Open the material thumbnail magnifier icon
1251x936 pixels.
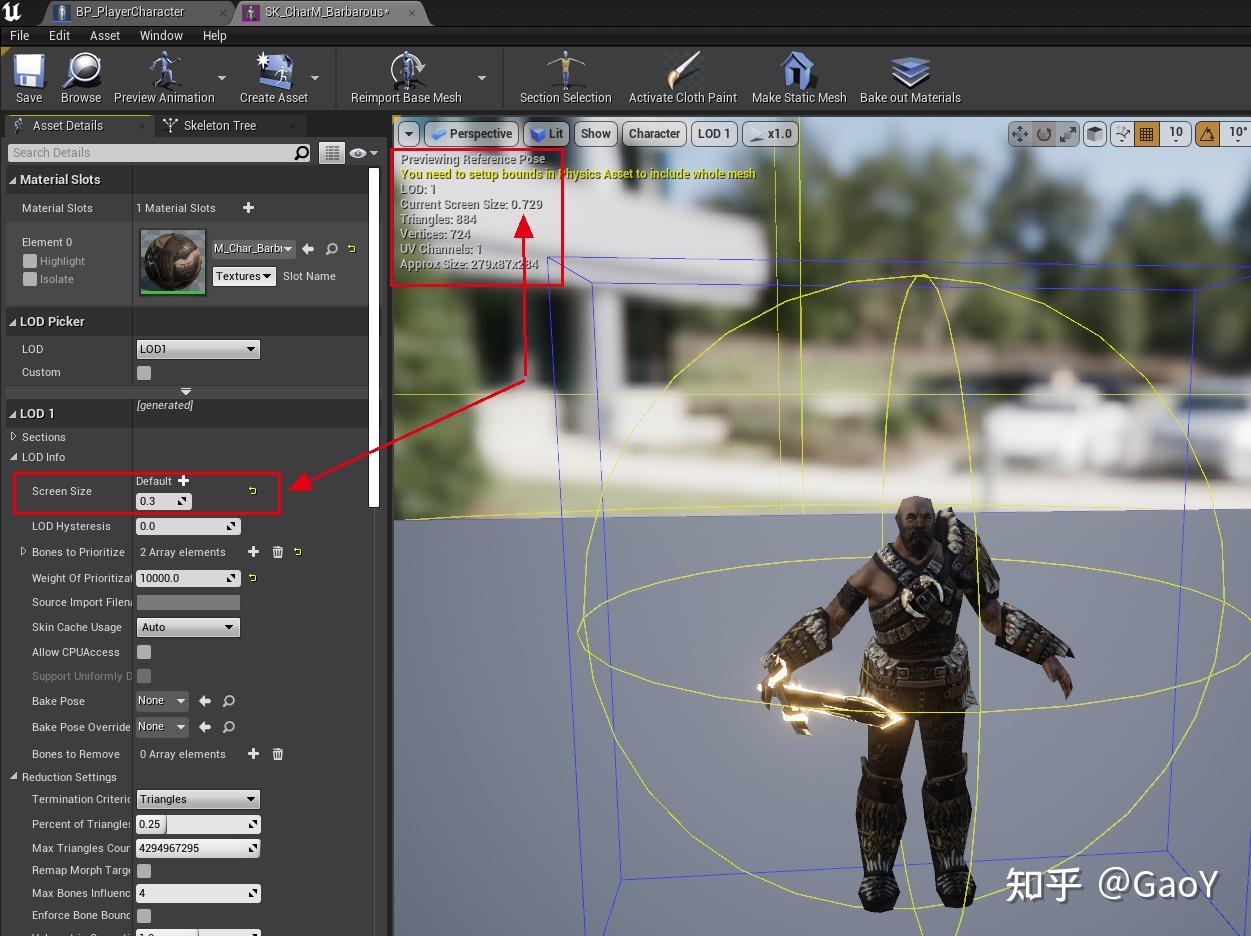[334, 249]
